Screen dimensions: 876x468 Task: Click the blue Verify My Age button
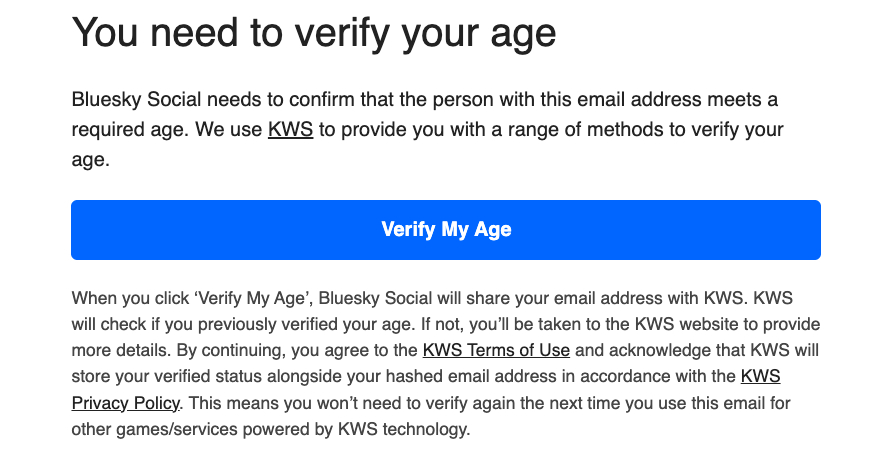click(446, 230)
